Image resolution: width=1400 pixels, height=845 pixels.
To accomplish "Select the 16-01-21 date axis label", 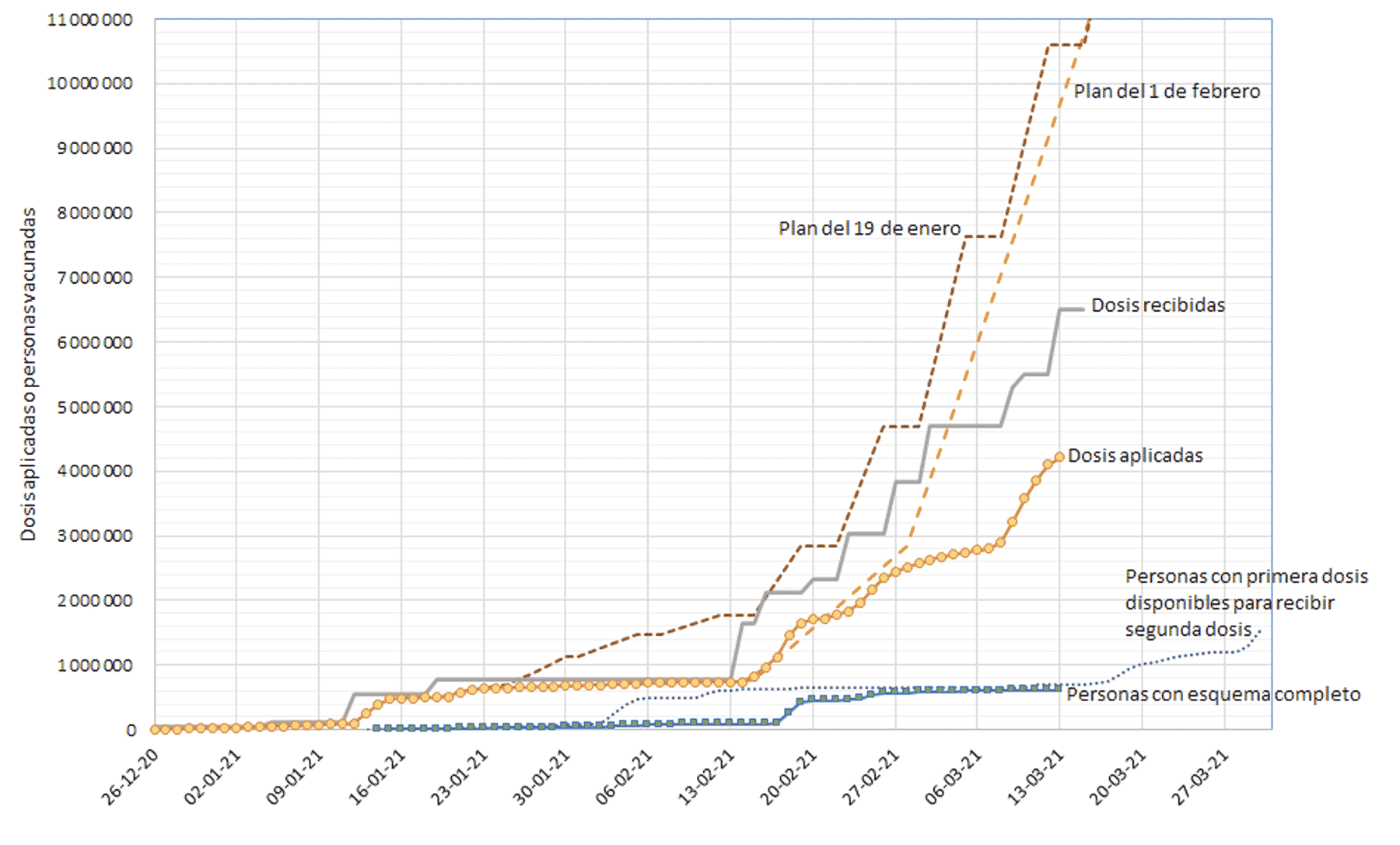I will pyautogui.click(x=378, y=777).
